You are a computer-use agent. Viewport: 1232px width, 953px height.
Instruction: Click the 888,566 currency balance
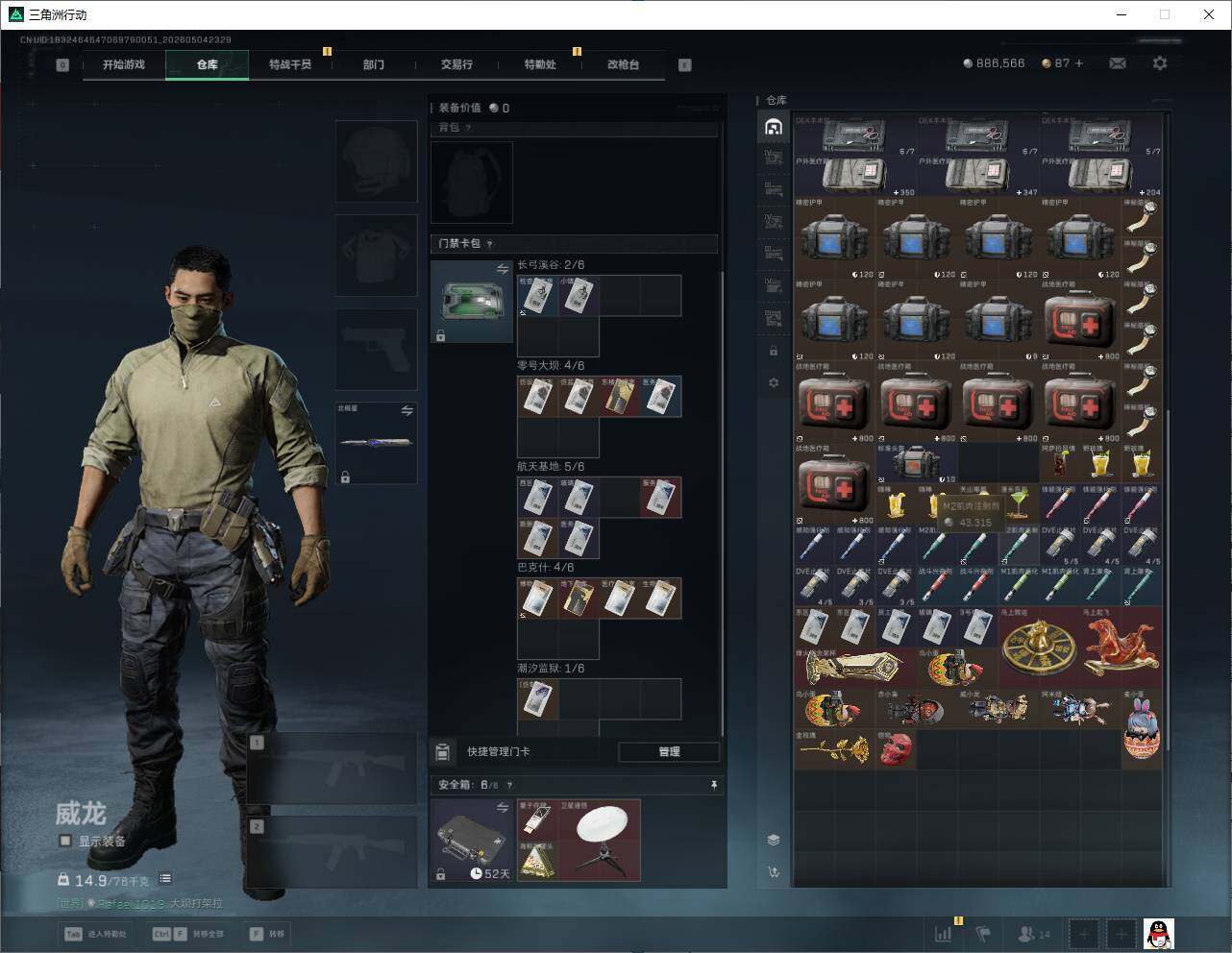point(994,63)
